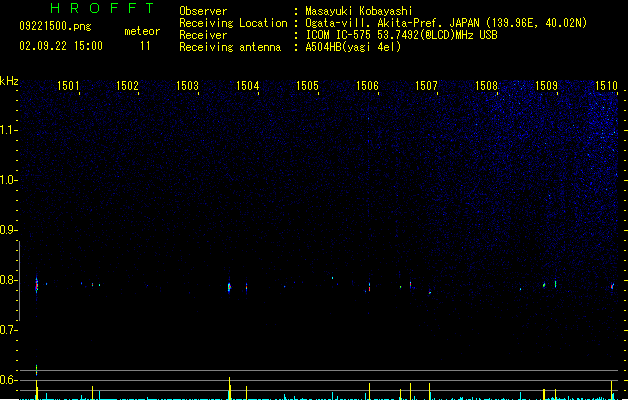Click the Receiving antenna label
Image resolution: width=629 pixels, height=400 pixels.
pos(230,47)
